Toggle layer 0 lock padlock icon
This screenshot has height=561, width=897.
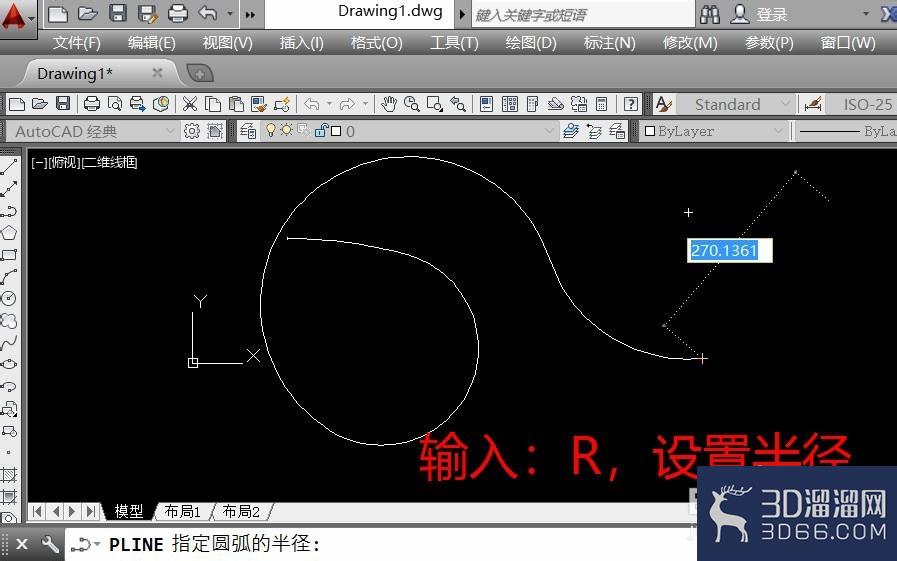pyautogui.click(x=320, y=130)
